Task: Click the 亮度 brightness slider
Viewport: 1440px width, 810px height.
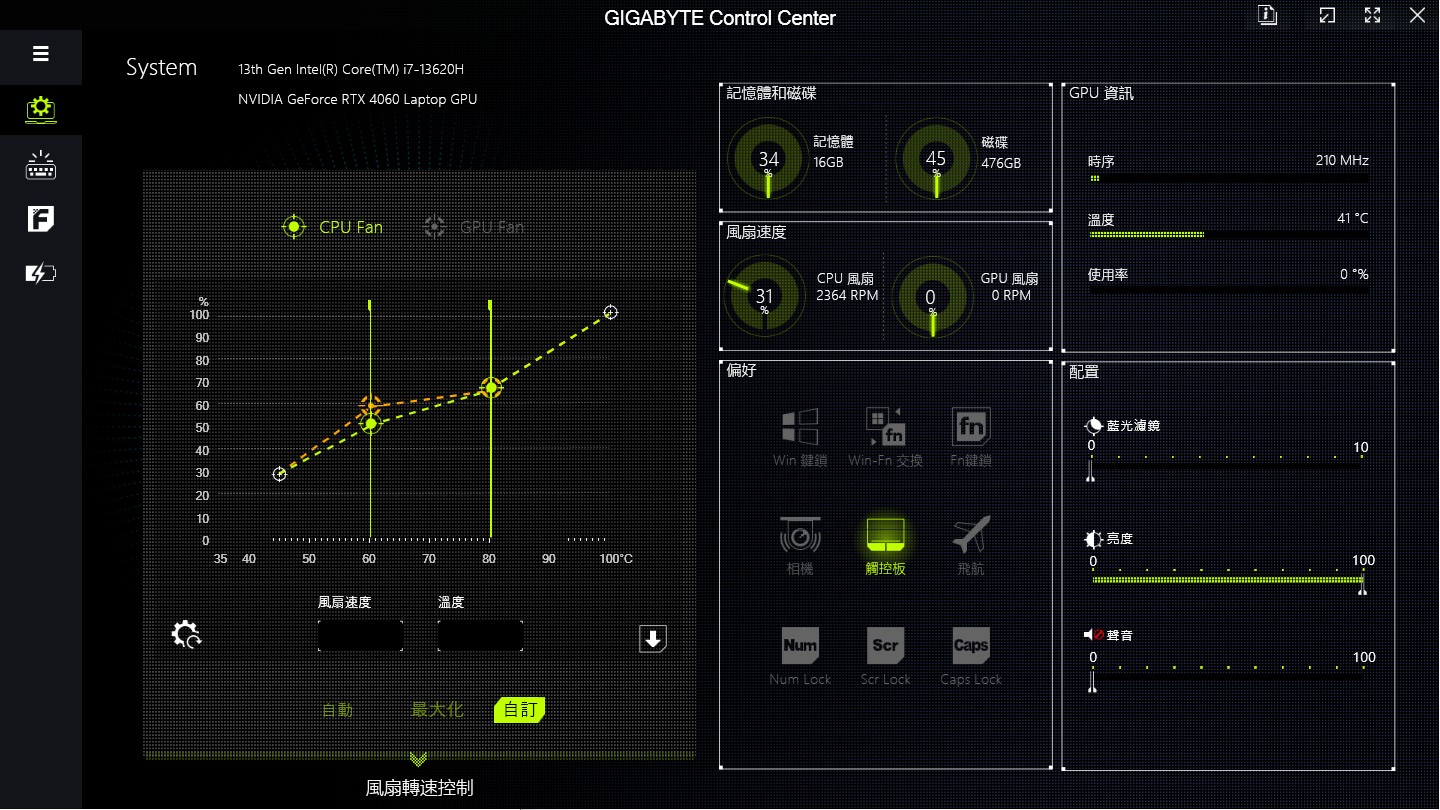Action: [1227, 579]
